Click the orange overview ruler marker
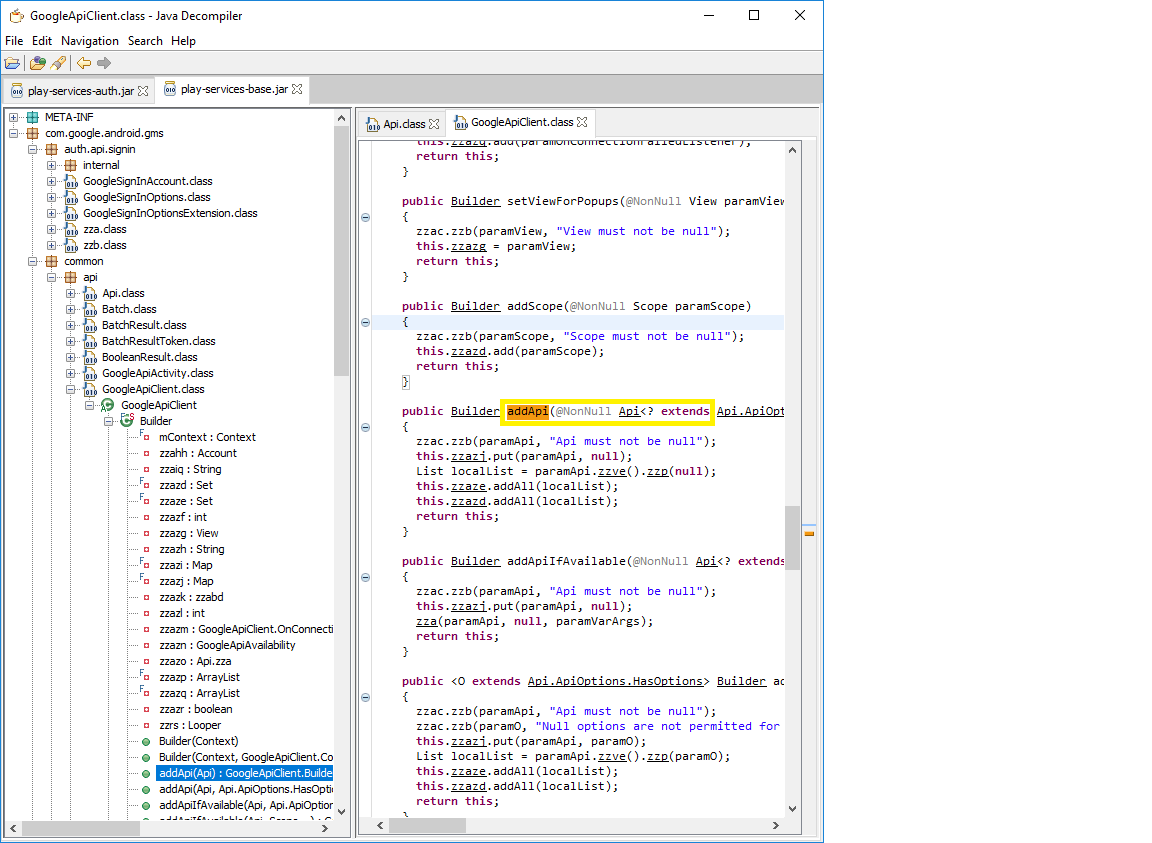This screenshot has height=843, width=1152. click(809, 534)
